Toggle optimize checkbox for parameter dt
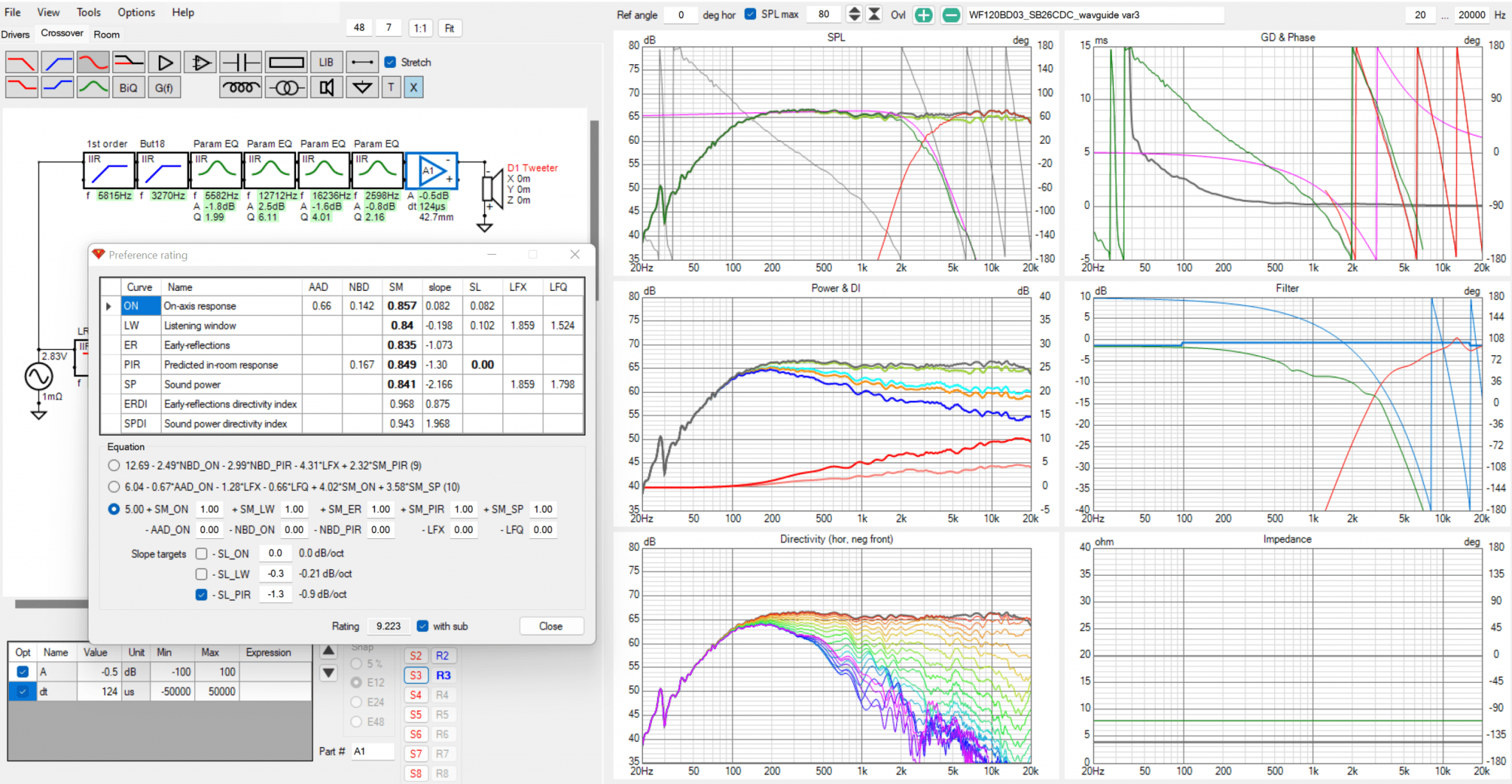Image resolution: width=1512 pixels, height=784 pixels. (23, 692)
